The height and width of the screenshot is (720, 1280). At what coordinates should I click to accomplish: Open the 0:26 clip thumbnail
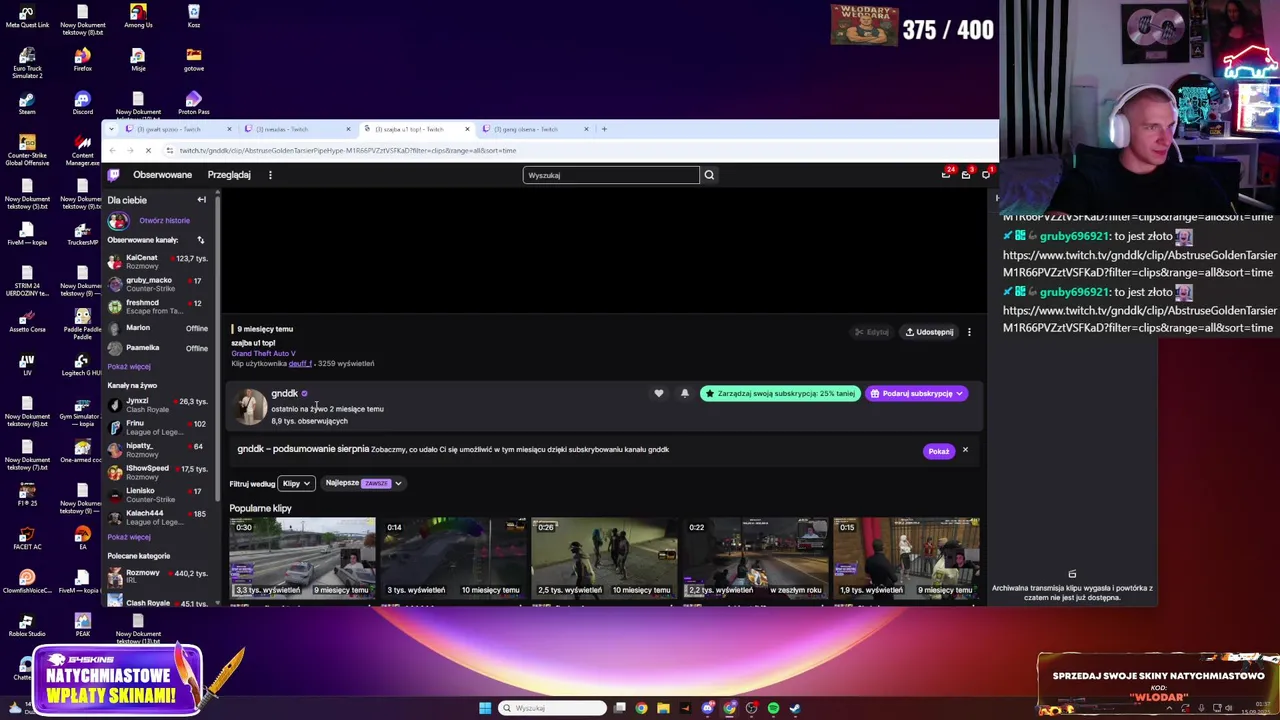604,557
